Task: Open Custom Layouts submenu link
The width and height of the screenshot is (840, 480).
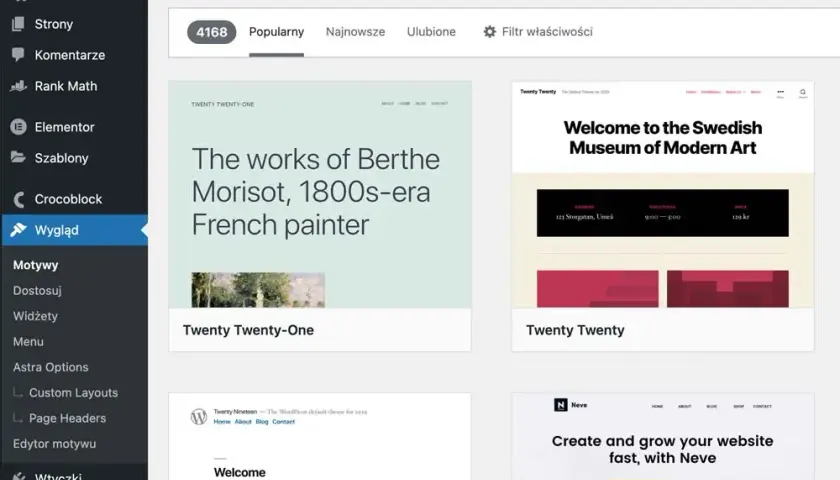Action: click(73, 393)
